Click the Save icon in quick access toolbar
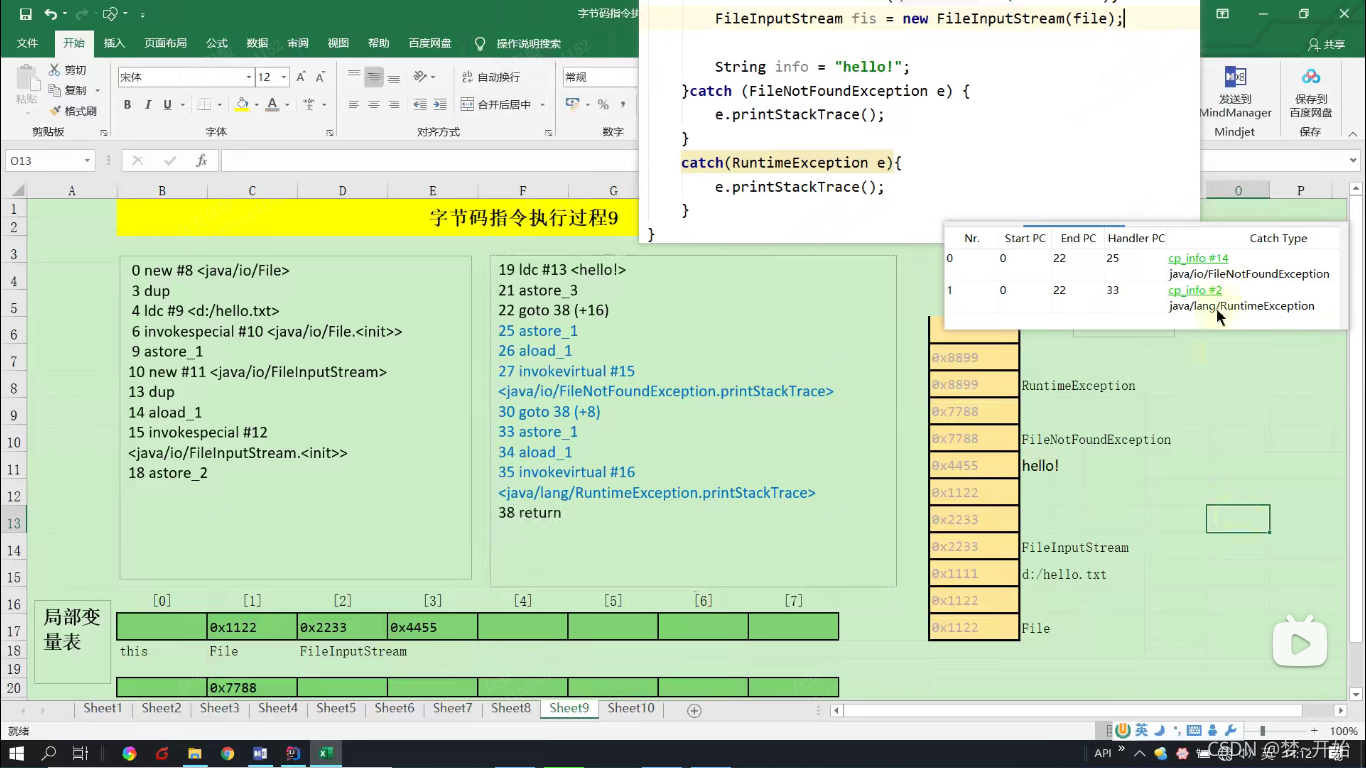This screenshot has height=768, width=1366. coord(25,14)
